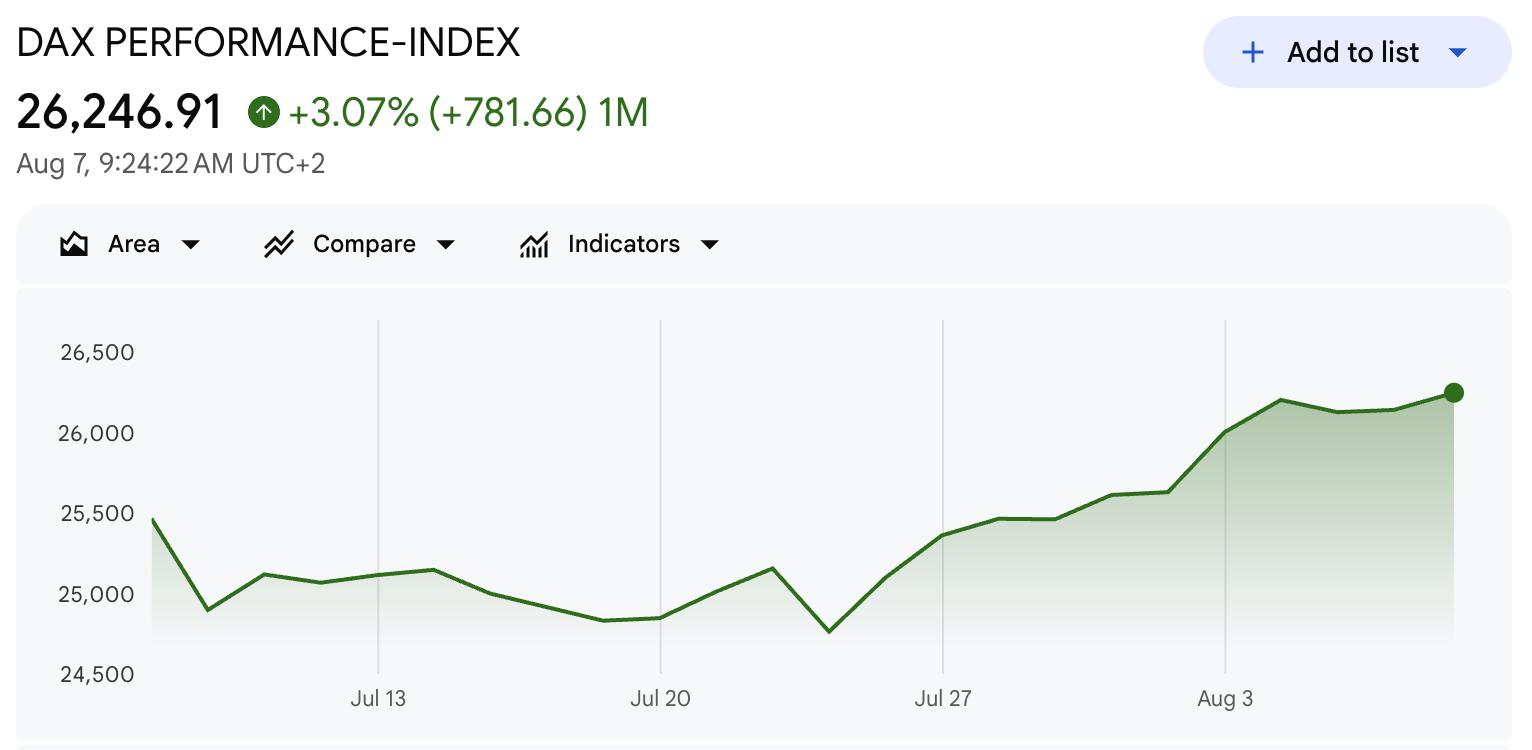Click the 25,000 axis value
1532x750 pixels.
(x=97, y=594)
